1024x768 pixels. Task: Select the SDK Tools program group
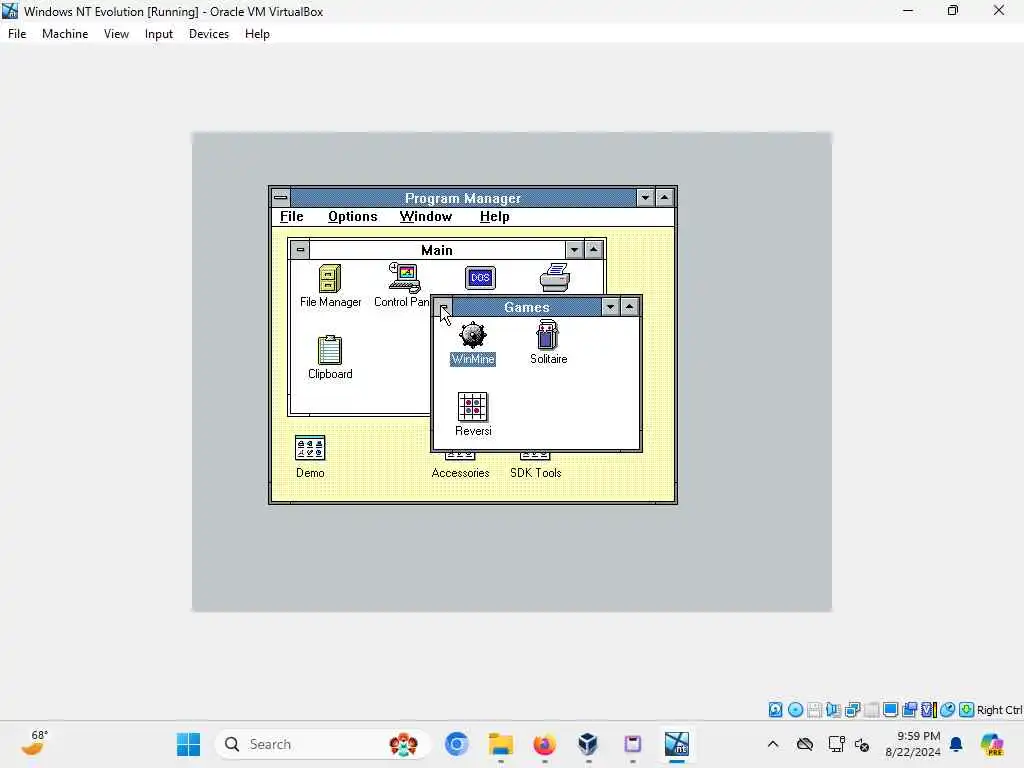point(536,472)
